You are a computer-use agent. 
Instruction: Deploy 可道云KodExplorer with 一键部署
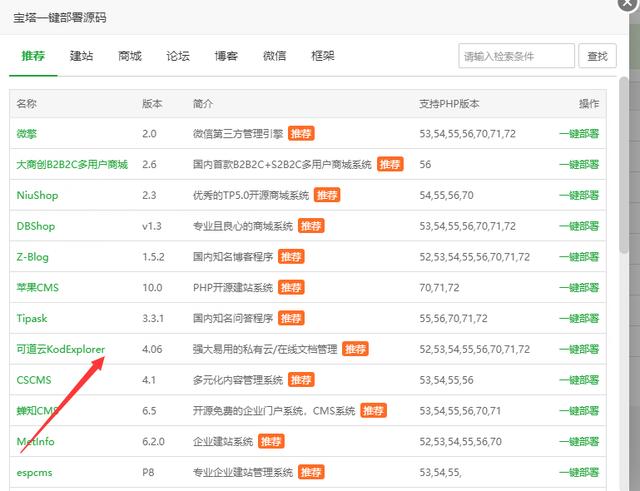579,349
